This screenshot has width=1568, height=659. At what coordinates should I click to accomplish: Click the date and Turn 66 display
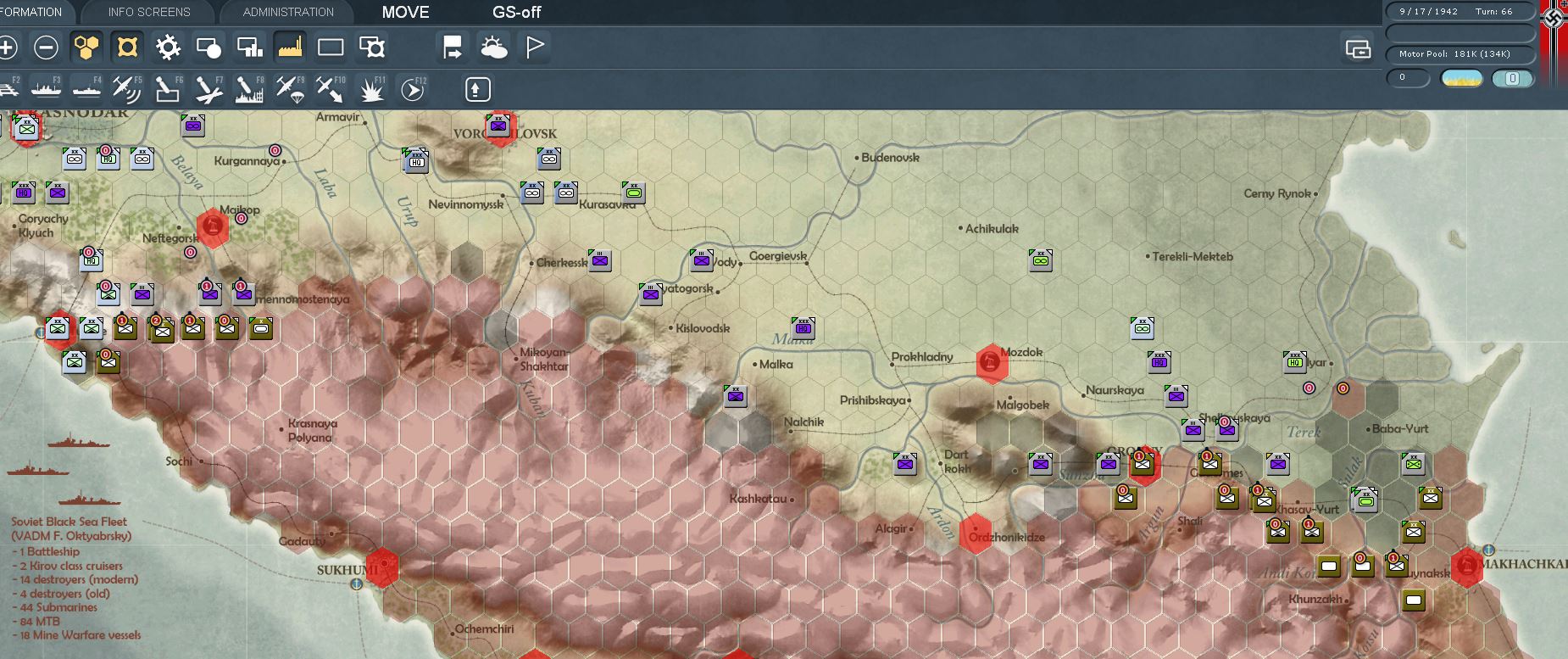click(x=1460, y=11)
